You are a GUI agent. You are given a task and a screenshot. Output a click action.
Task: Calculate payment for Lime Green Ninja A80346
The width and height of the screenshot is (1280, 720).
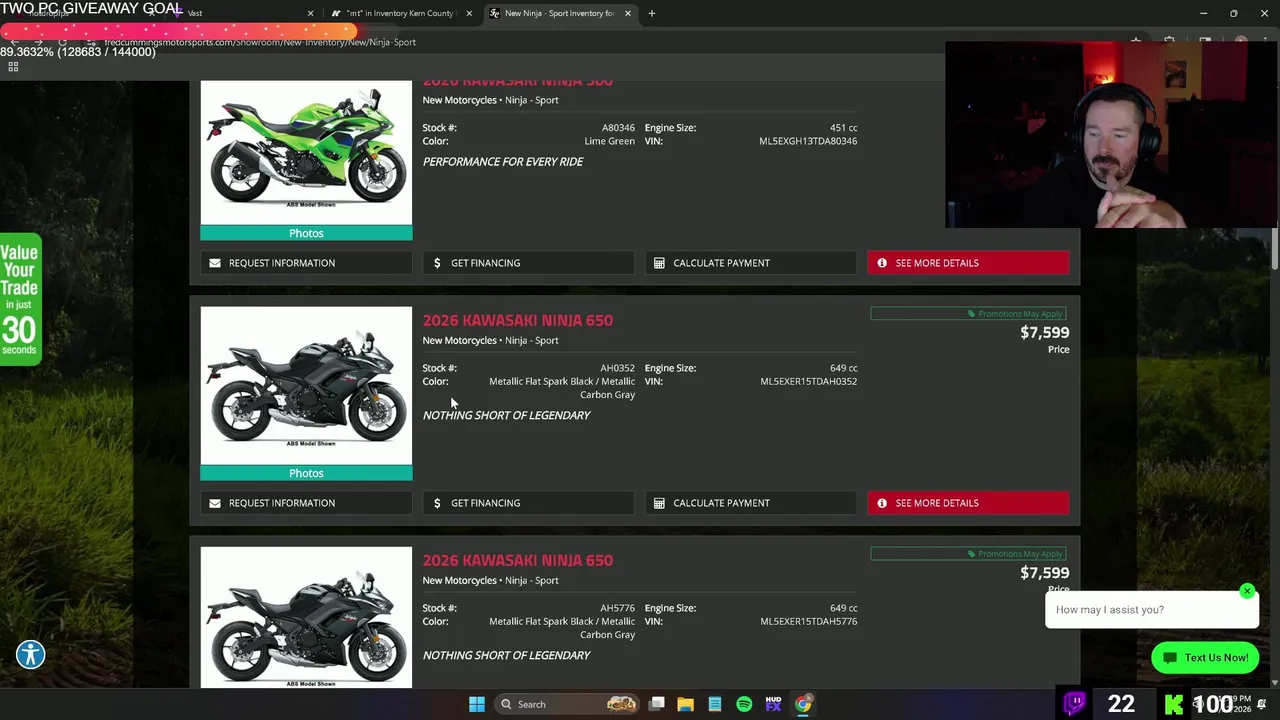[750, 263]
